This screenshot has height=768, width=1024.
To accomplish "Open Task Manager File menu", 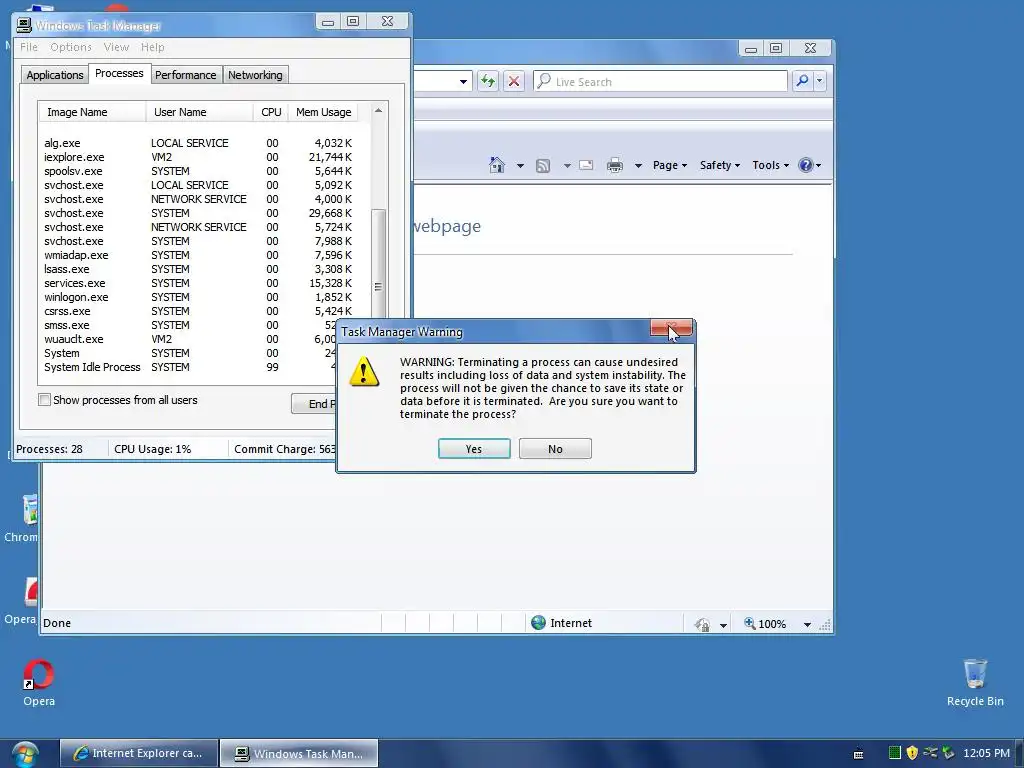I will tap(29, 47).
